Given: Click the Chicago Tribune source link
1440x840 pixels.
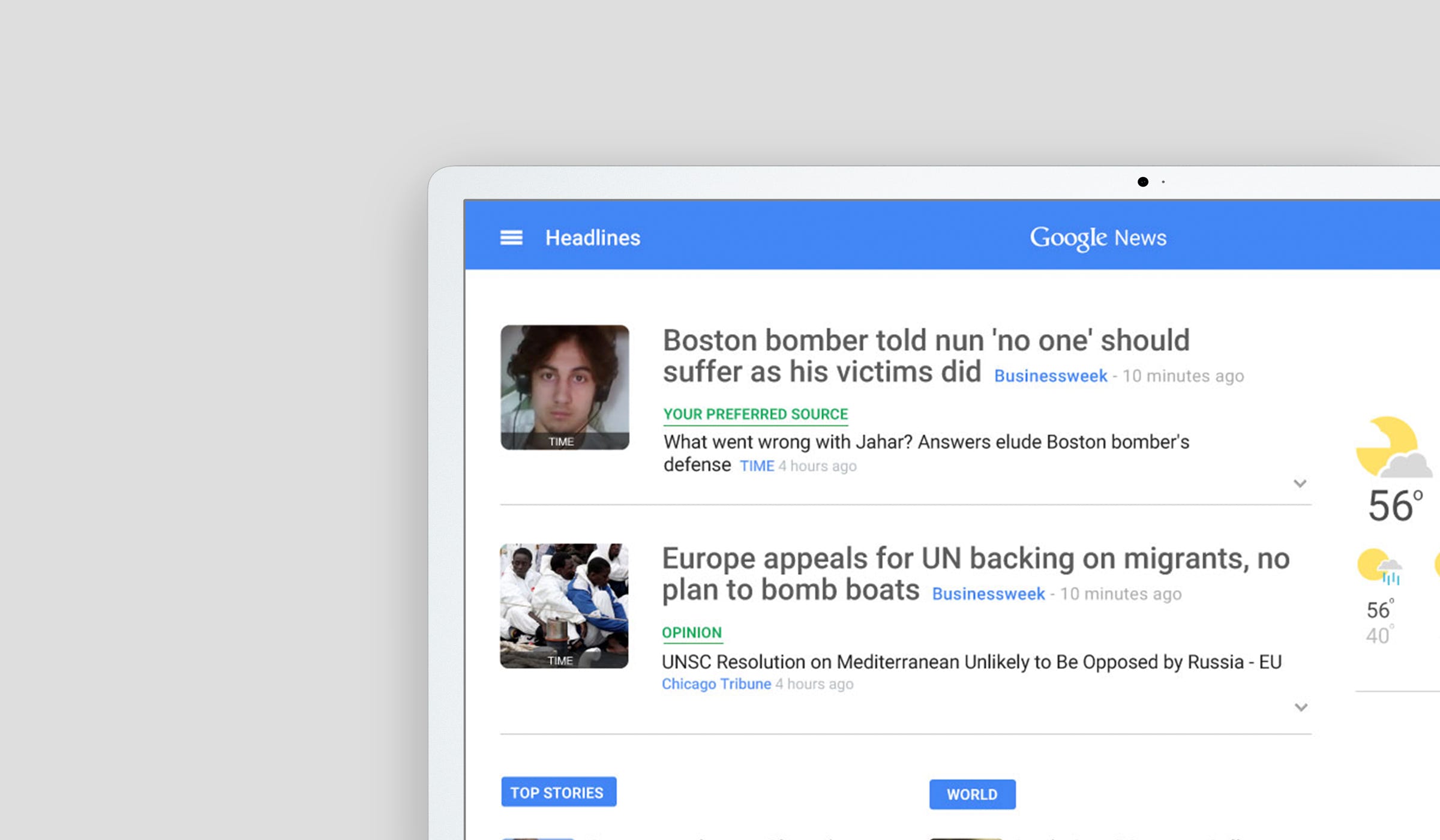Looking at the screenshot, I should [x=716, y=684].
